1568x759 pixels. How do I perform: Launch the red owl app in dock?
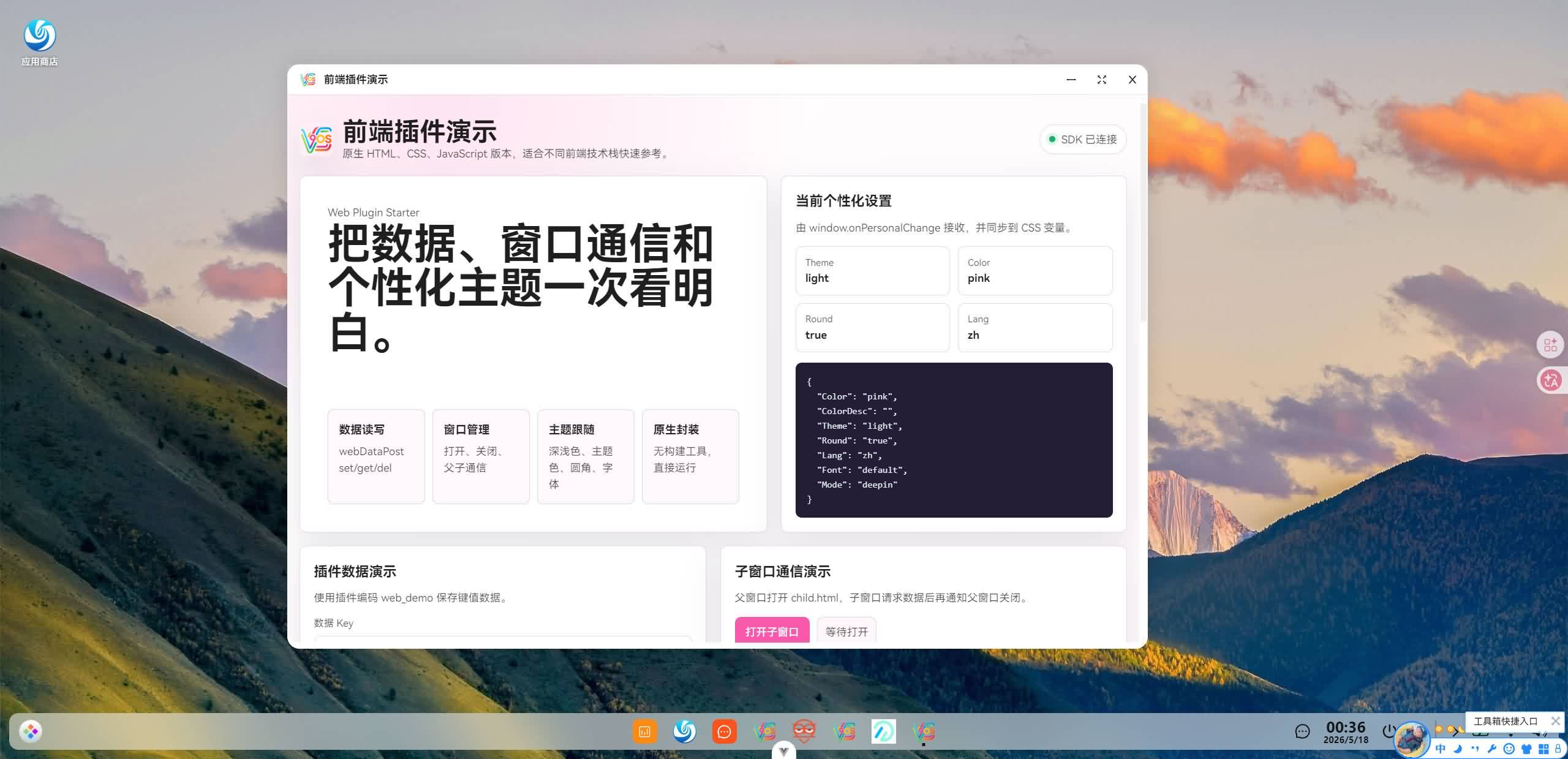(804, 731)
